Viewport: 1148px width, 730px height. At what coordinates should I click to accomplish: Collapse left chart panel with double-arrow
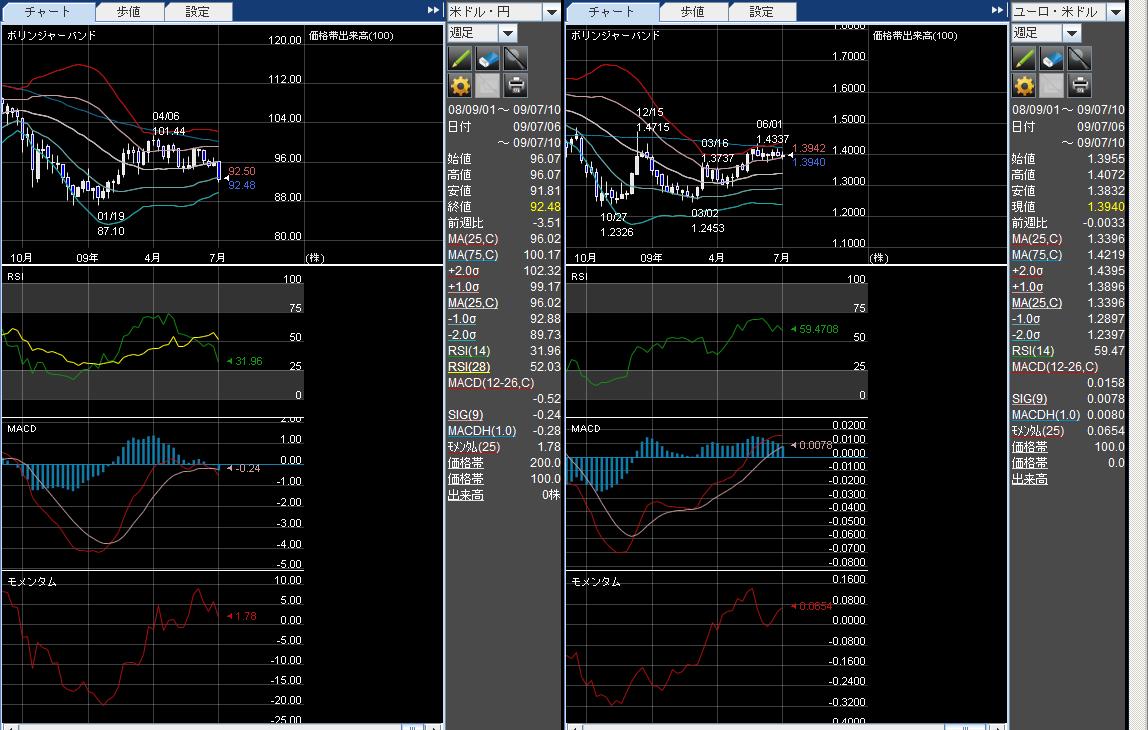tap(434, 11)
